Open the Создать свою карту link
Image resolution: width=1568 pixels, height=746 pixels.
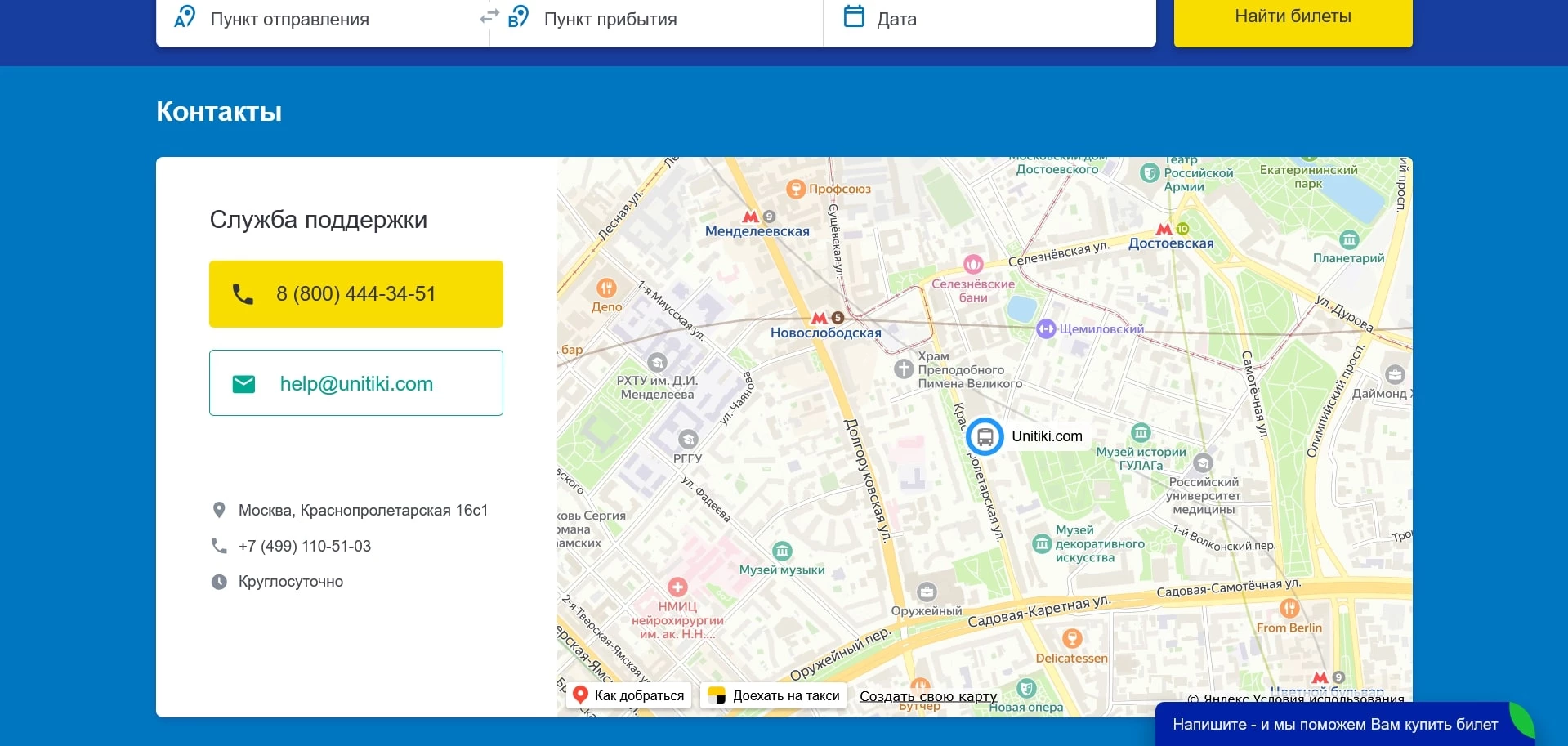coord(927,696)
